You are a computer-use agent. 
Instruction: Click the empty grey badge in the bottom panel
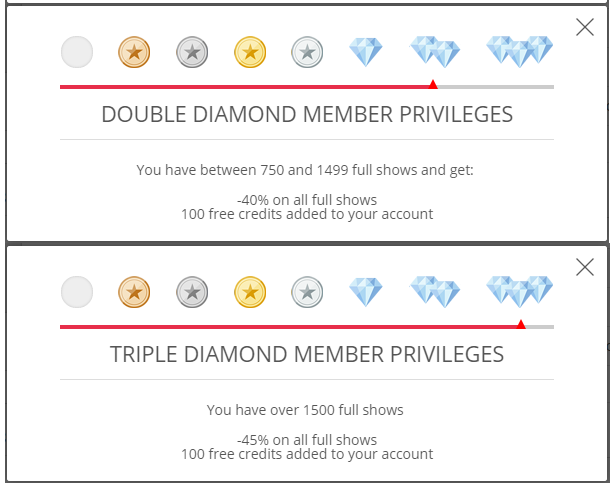77,291
